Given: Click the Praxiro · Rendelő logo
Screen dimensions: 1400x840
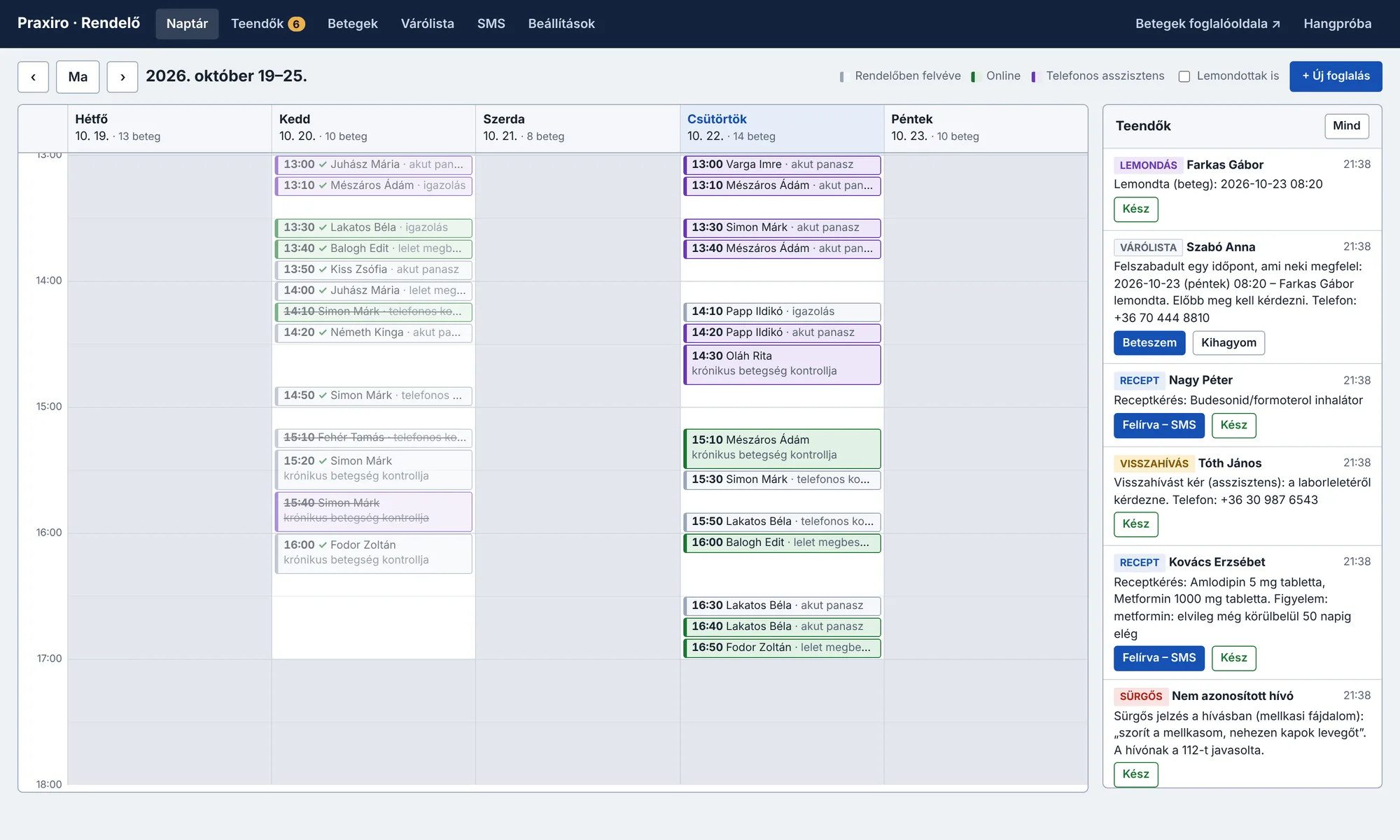Looking at the screenshot, I should click(x=78, y=23).
